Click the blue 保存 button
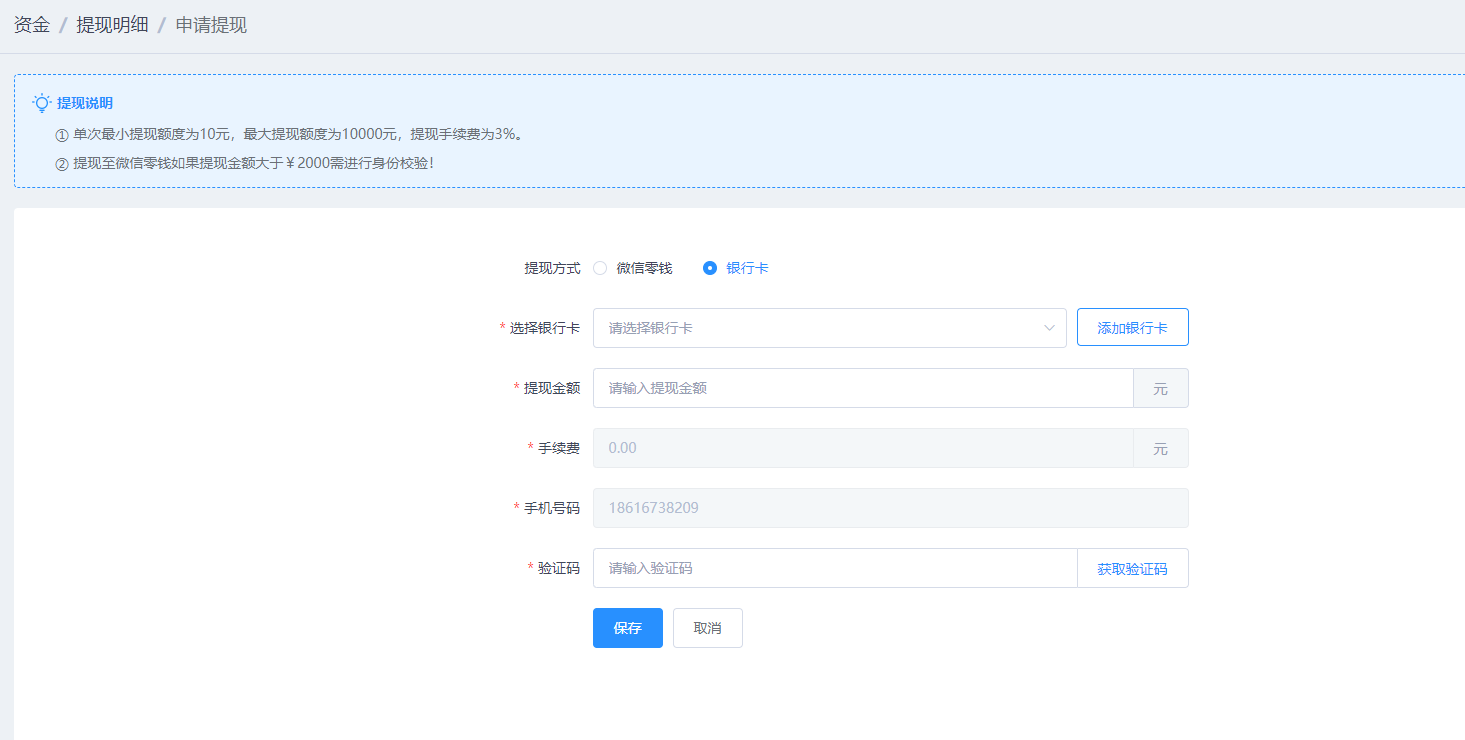1465x740 pixels. point(627,628)
